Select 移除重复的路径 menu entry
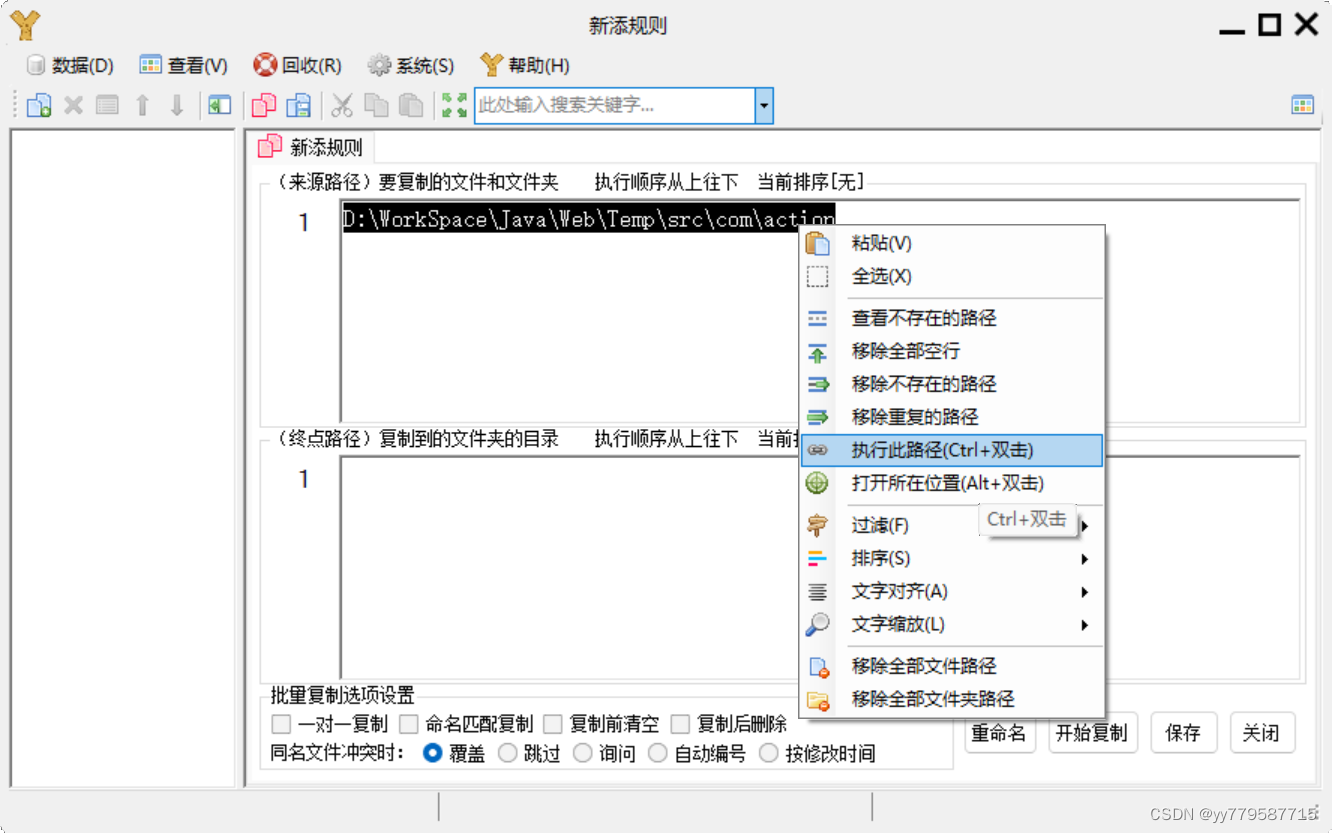Viewport: 1332px width, 833px height. tap(952, 417)
